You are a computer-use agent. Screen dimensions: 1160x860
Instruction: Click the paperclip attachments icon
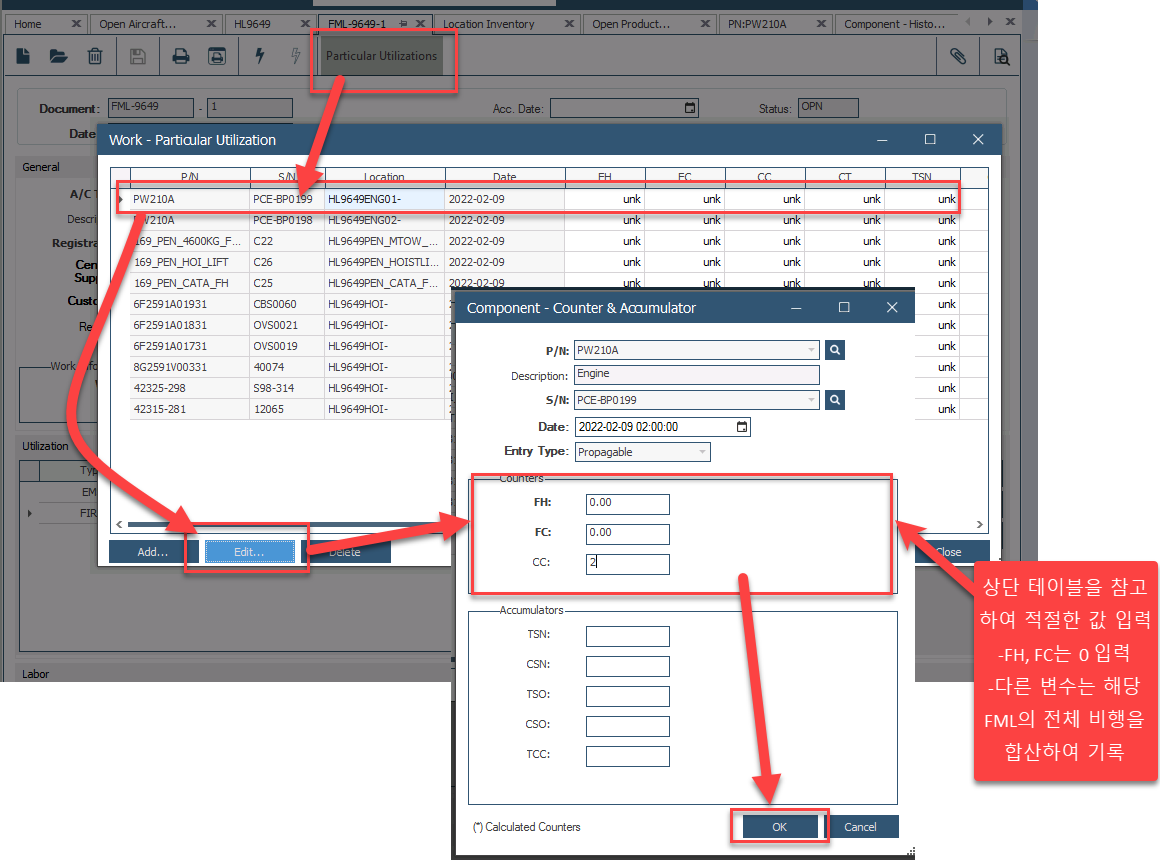(x=957, y=57)
